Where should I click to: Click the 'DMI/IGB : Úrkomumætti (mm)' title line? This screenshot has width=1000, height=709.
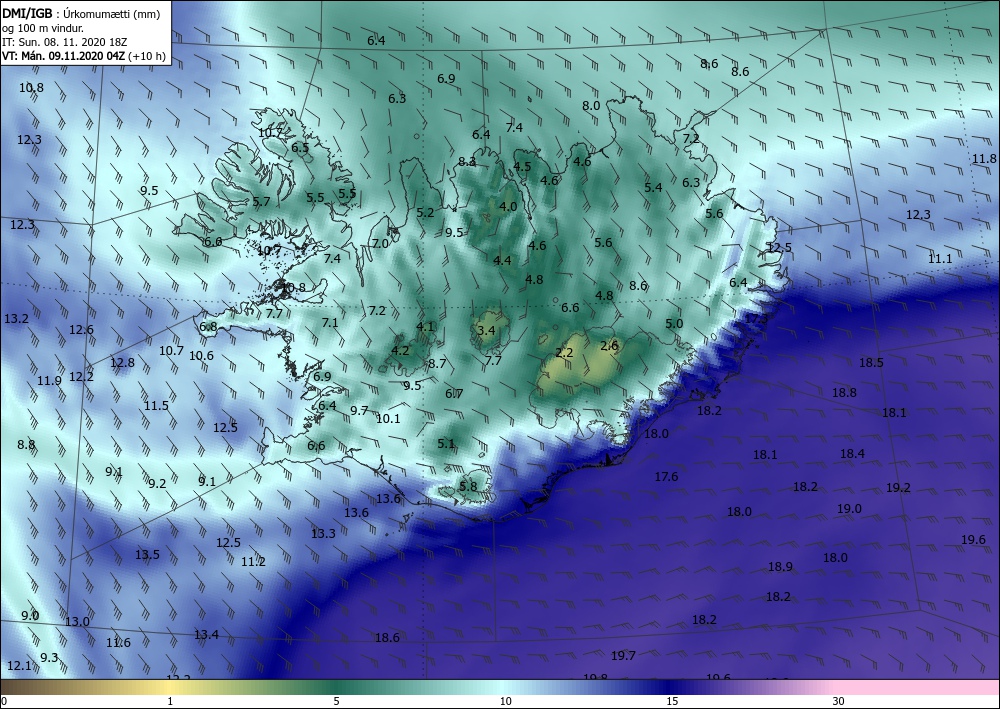pos(81,13)
